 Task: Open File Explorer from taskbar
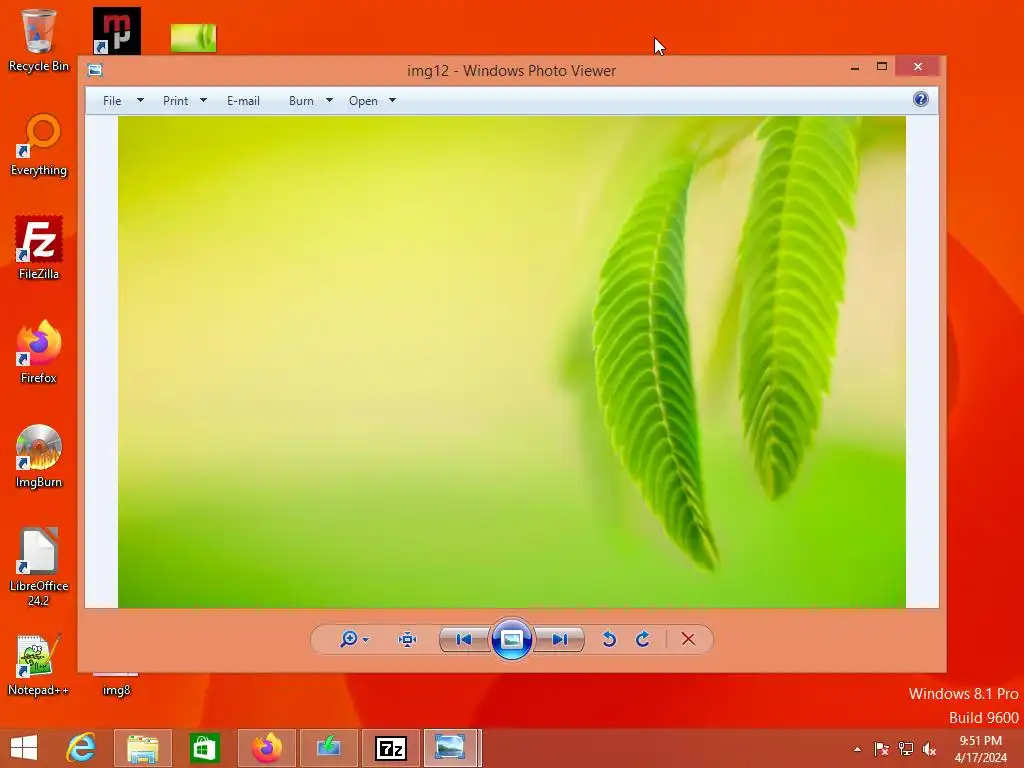tap(142, 748)
